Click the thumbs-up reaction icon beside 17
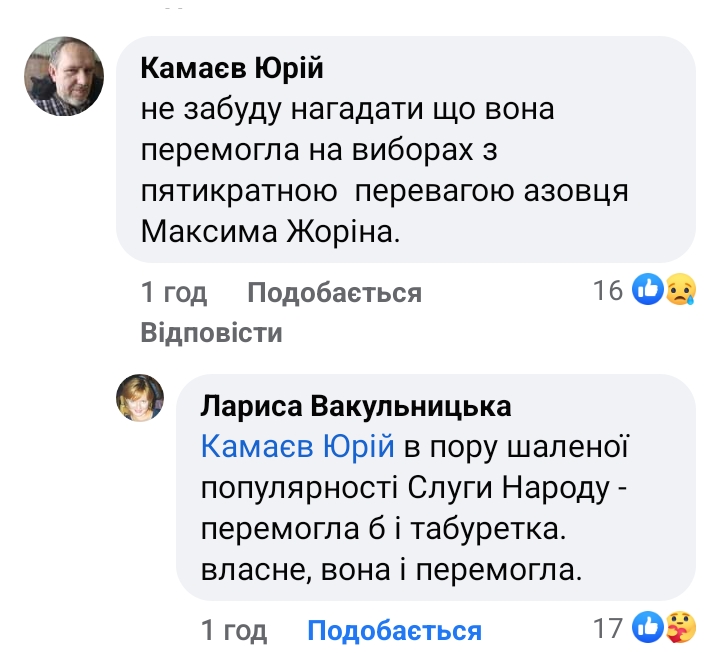 coord(649,629)
